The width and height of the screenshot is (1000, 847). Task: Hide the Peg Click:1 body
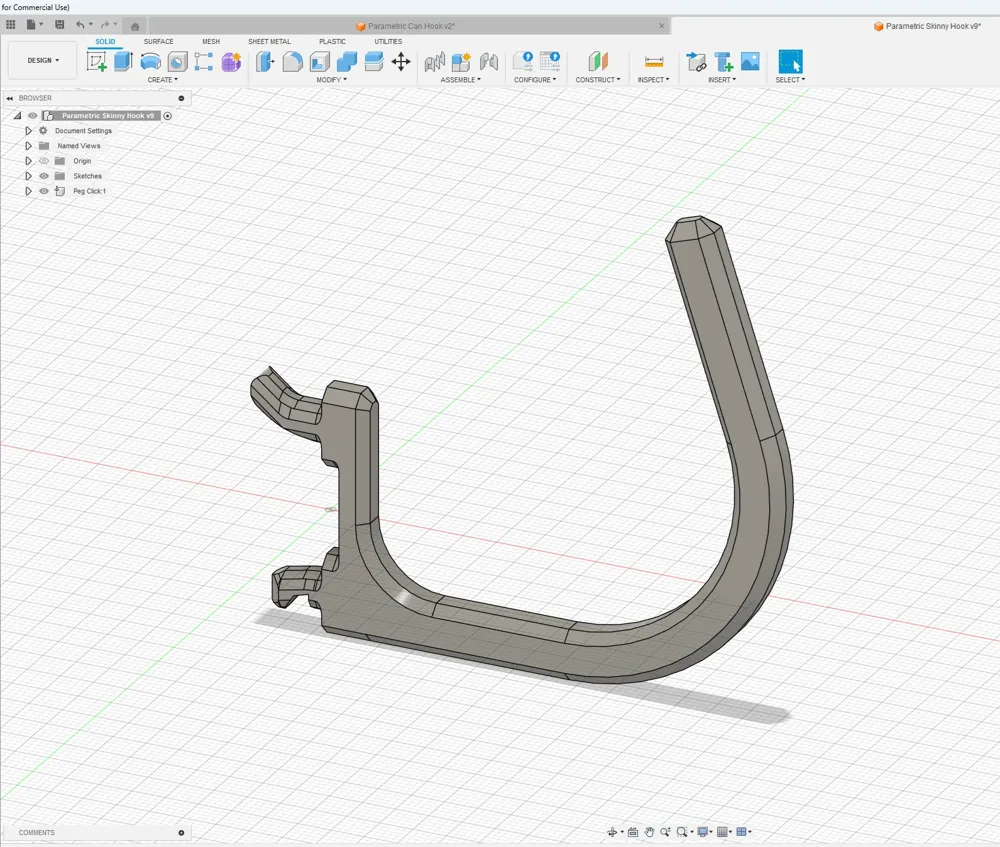[x=44, y=191]
